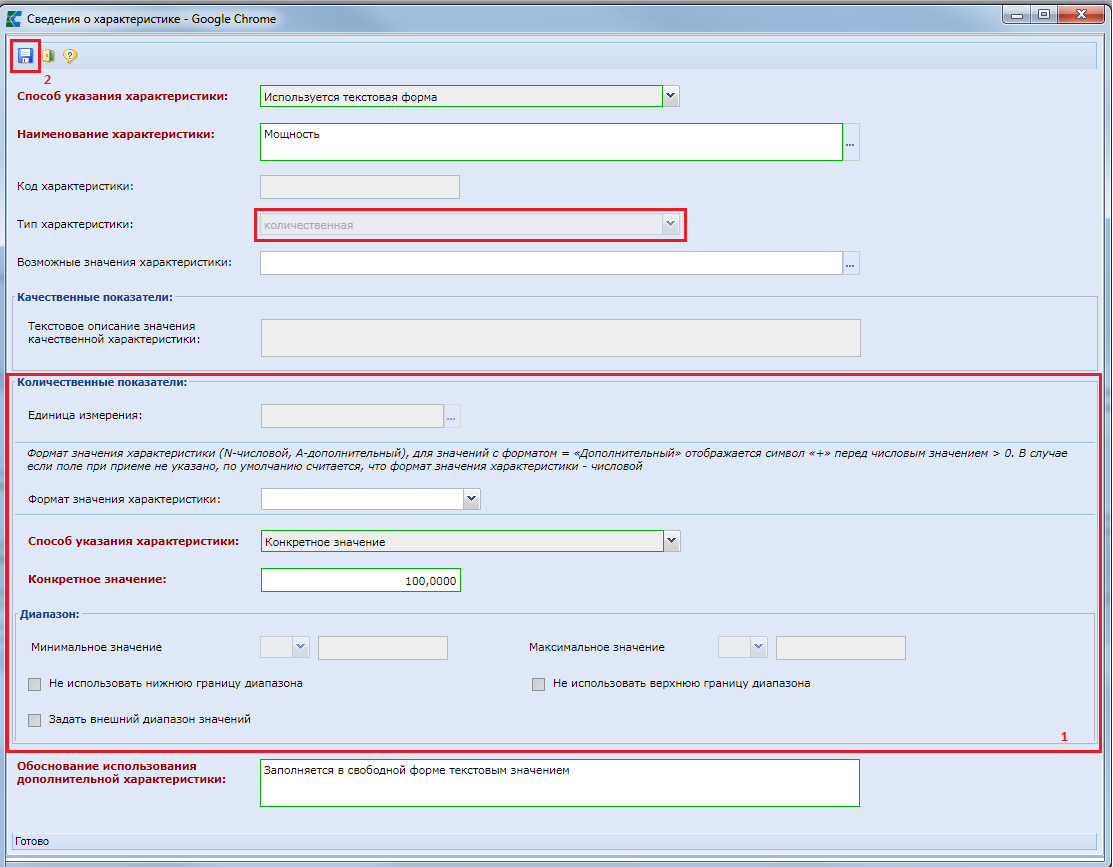Screen dimensions: 1113x867
Task: Click ellipsis button next to Возможные значения характеристики
Action: pyautogui.click(x=851, y=263)
